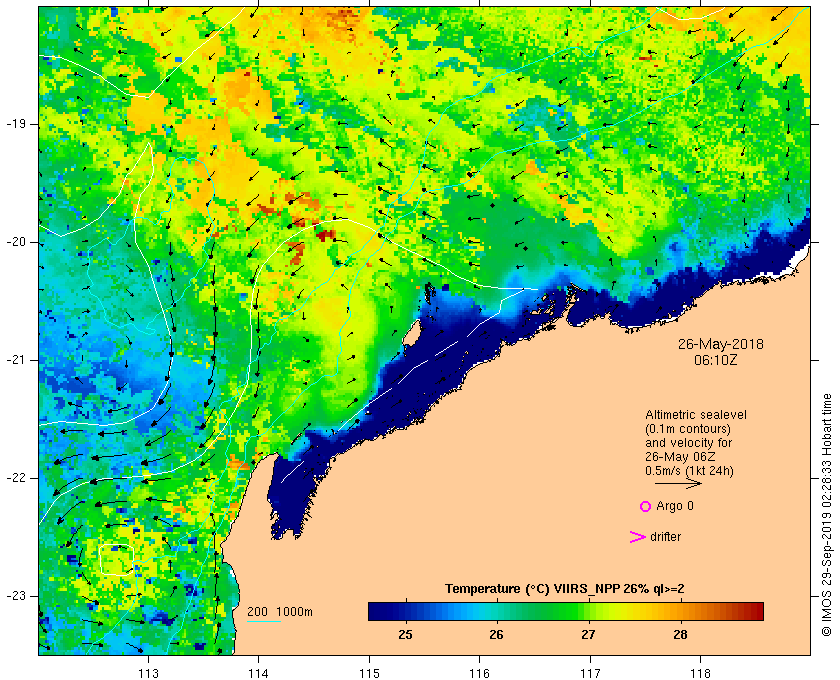Click latitude axis label '-22'
This screenshot has height=680, width=840.
[x=15, y=477]
